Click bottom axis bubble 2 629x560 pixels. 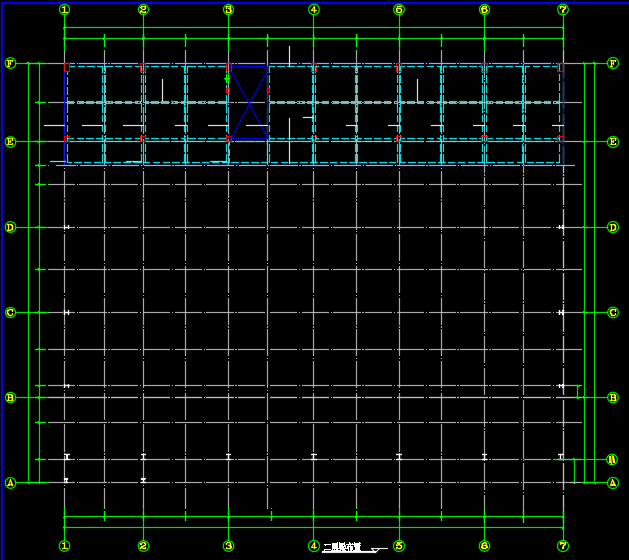143,546
